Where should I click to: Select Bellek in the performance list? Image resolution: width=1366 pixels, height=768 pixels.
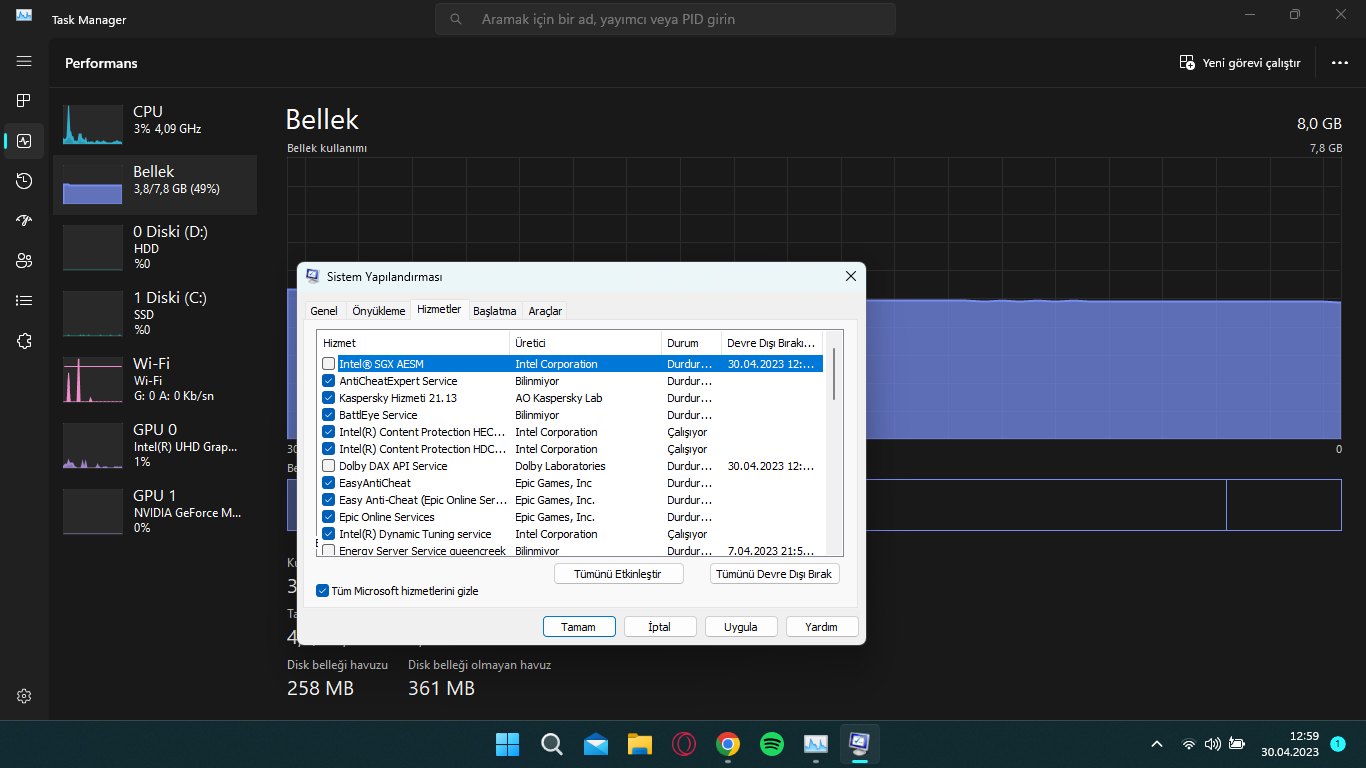click(x=155, y=185)
